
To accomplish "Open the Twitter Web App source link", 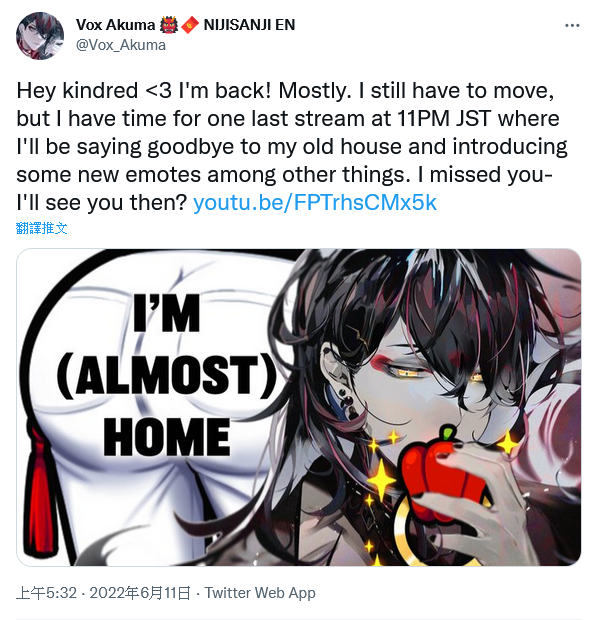I will tap(260, 593).
